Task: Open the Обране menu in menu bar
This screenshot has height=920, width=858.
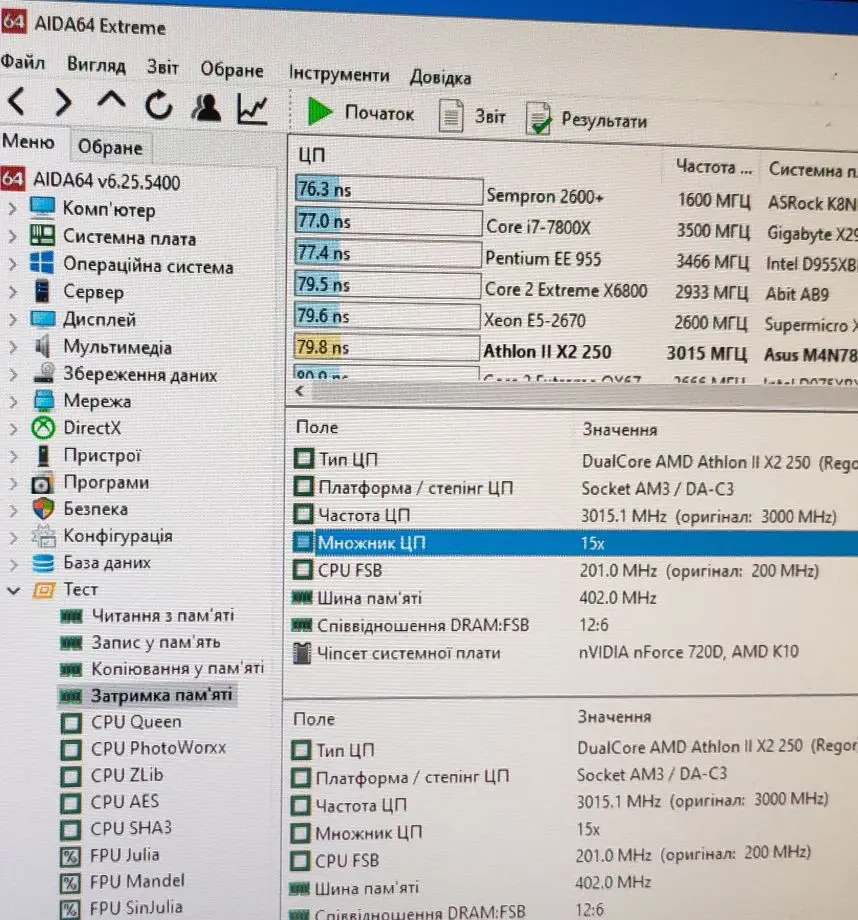Action: pyautogui.click(x=232, y=70)
